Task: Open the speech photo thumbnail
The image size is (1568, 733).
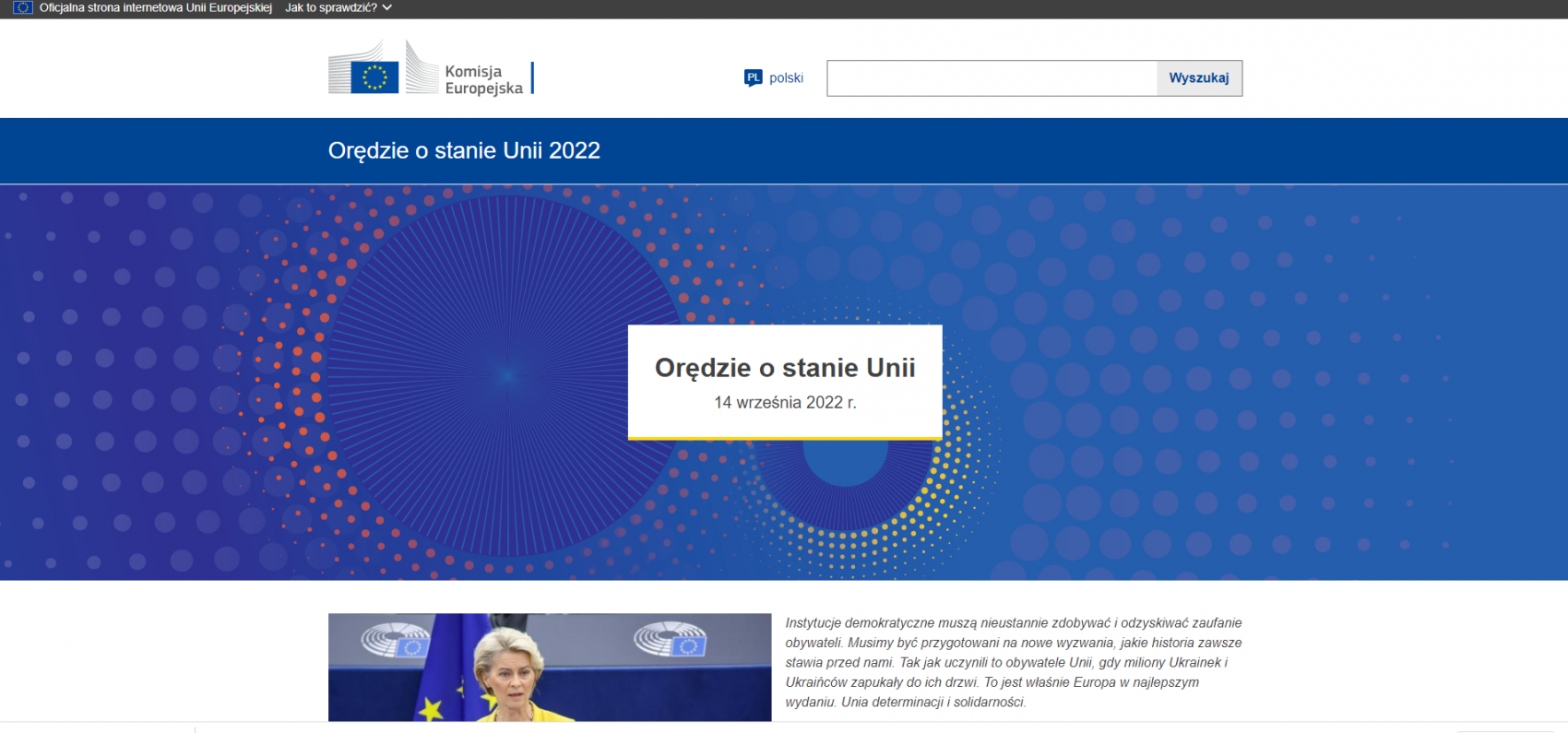Action: (550, 668)
